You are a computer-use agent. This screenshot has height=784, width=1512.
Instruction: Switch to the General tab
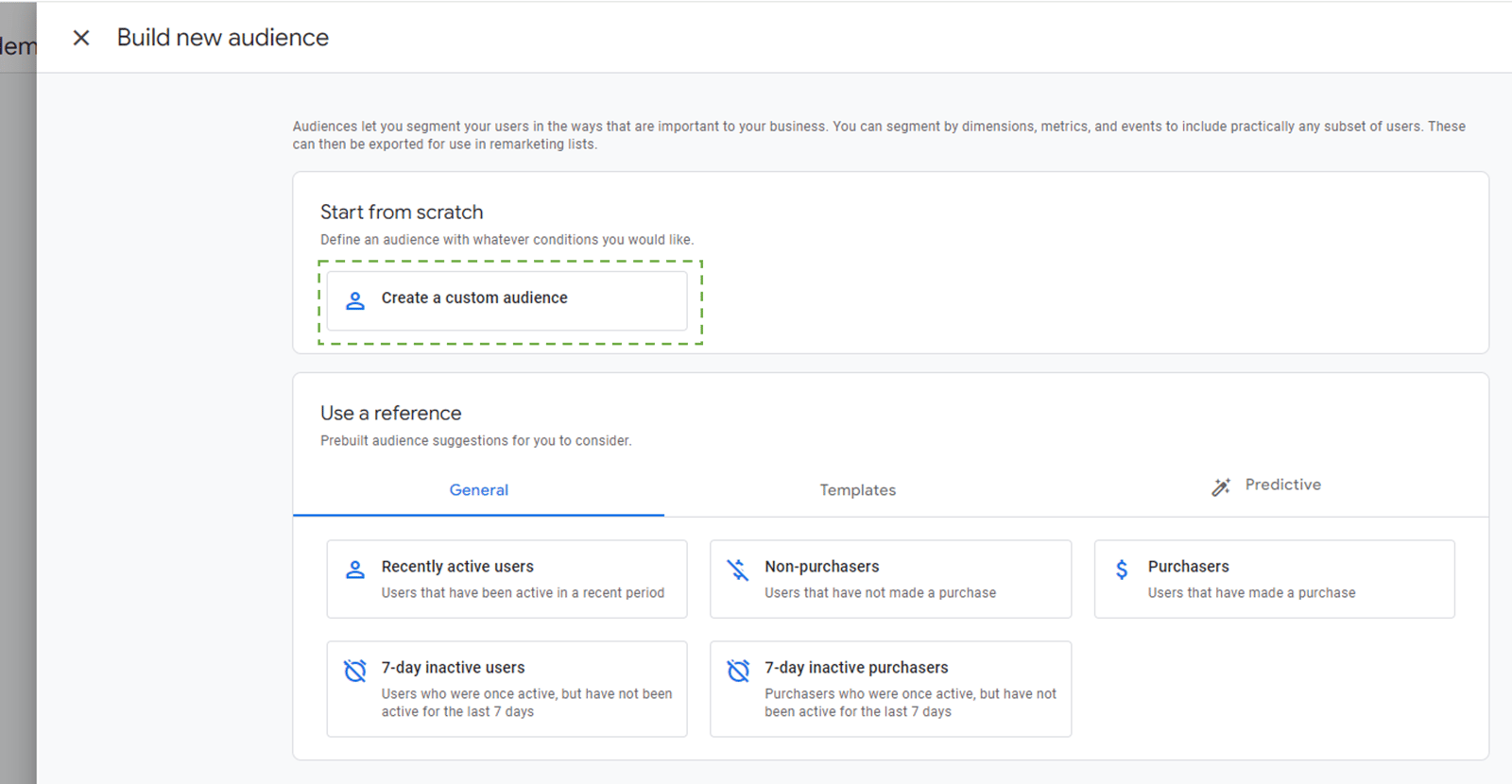point(478,490)
